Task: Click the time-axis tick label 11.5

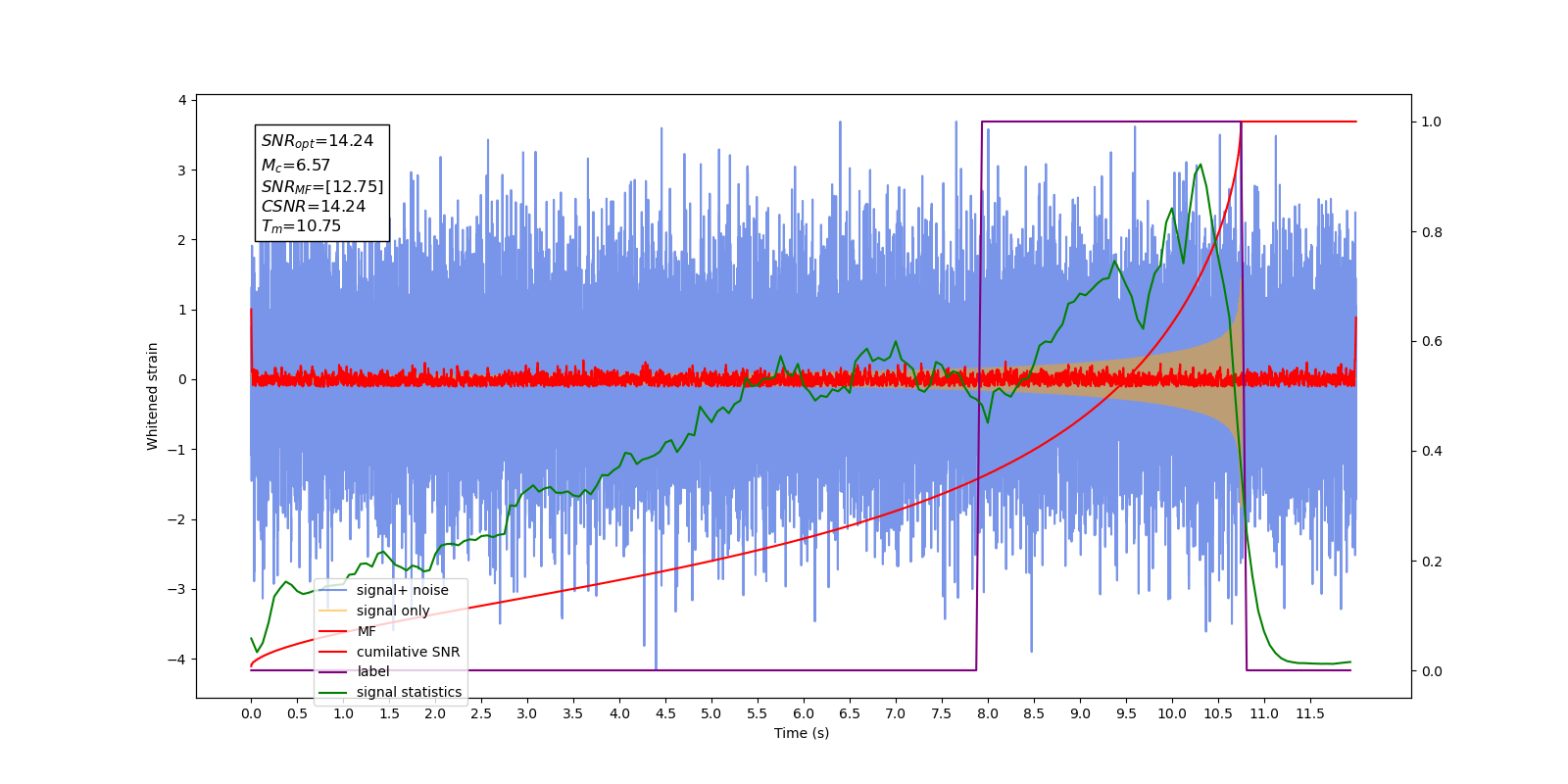Action: click(x=1310, y=713)
